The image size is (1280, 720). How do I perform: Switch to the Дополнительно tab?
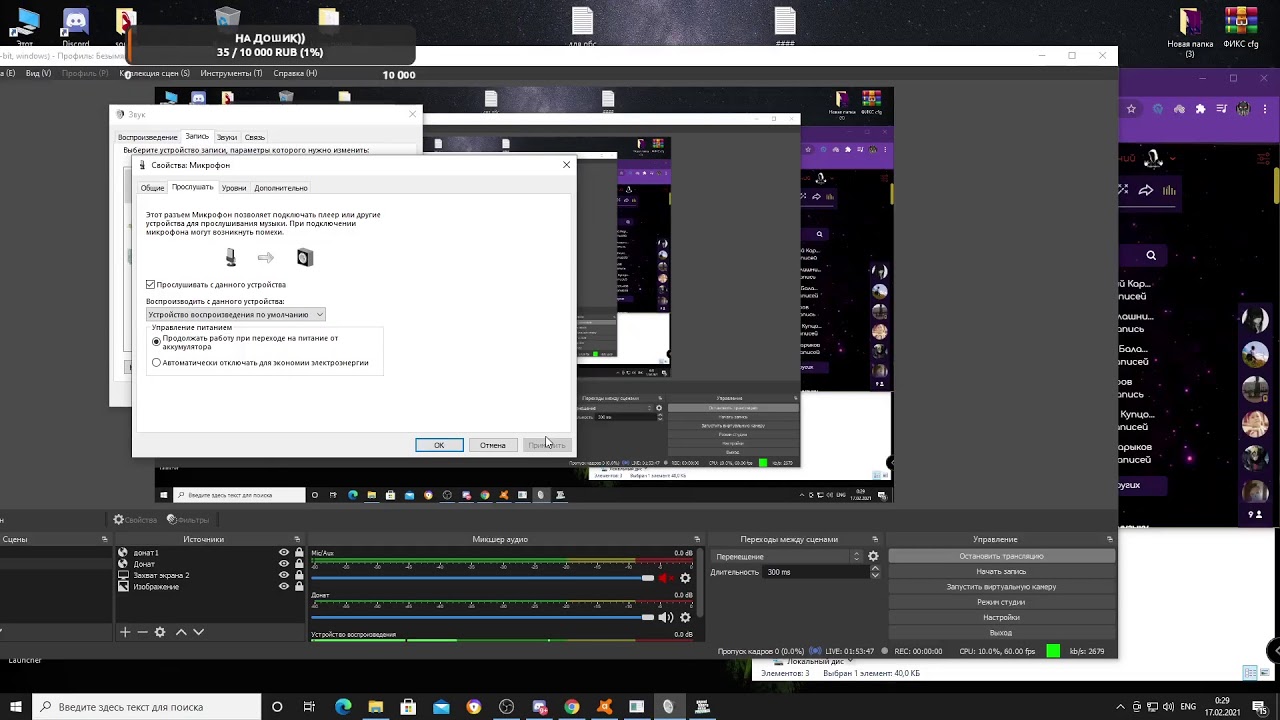point(281,188)
